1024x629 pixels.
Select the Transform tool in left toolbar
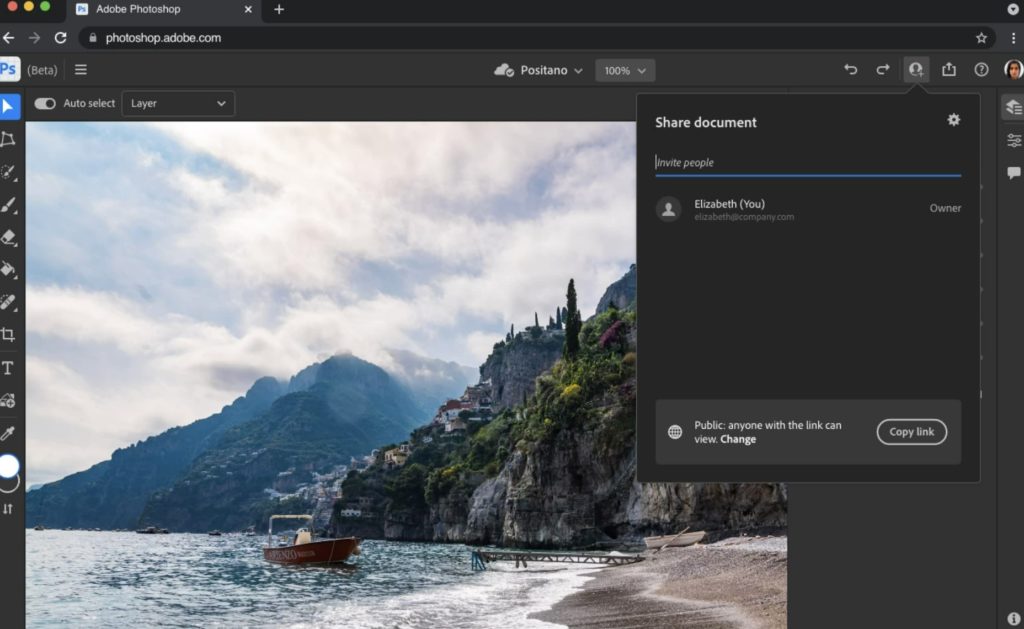(8, 139)
